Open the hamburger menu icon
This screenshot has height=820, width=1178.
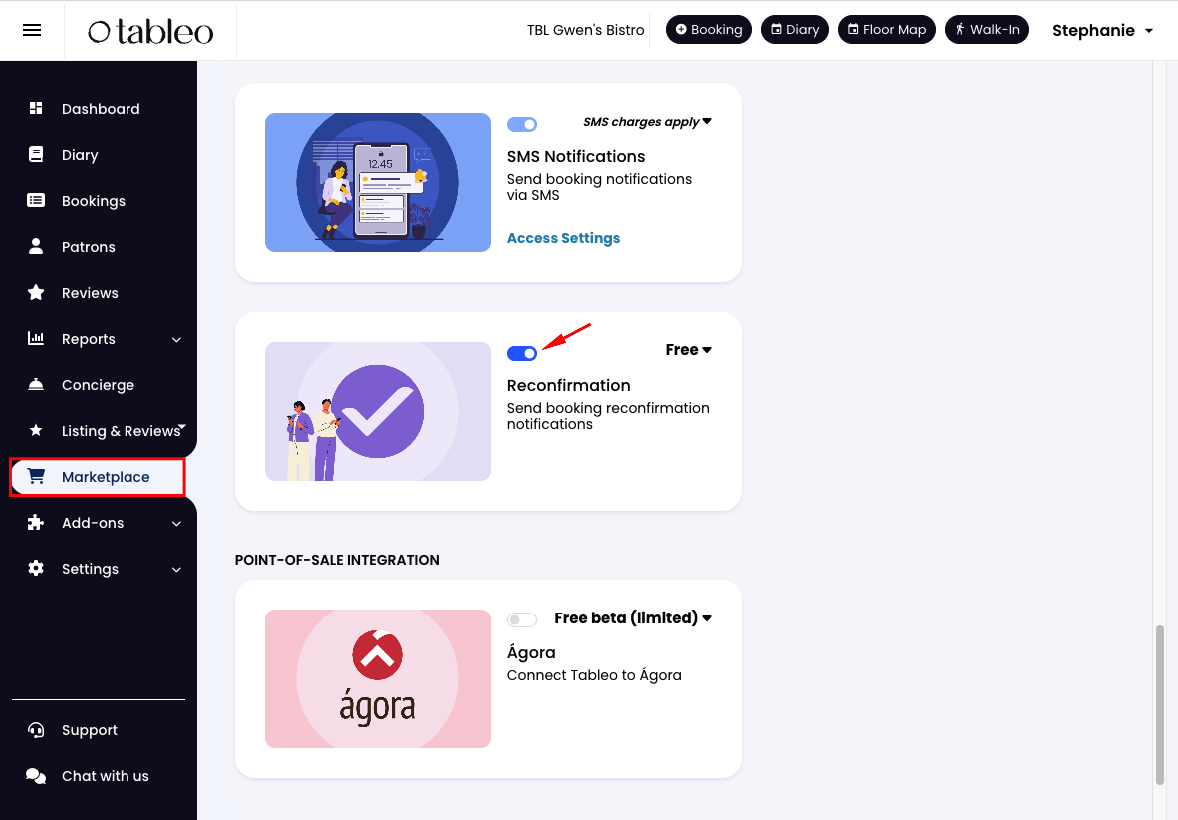32,30
